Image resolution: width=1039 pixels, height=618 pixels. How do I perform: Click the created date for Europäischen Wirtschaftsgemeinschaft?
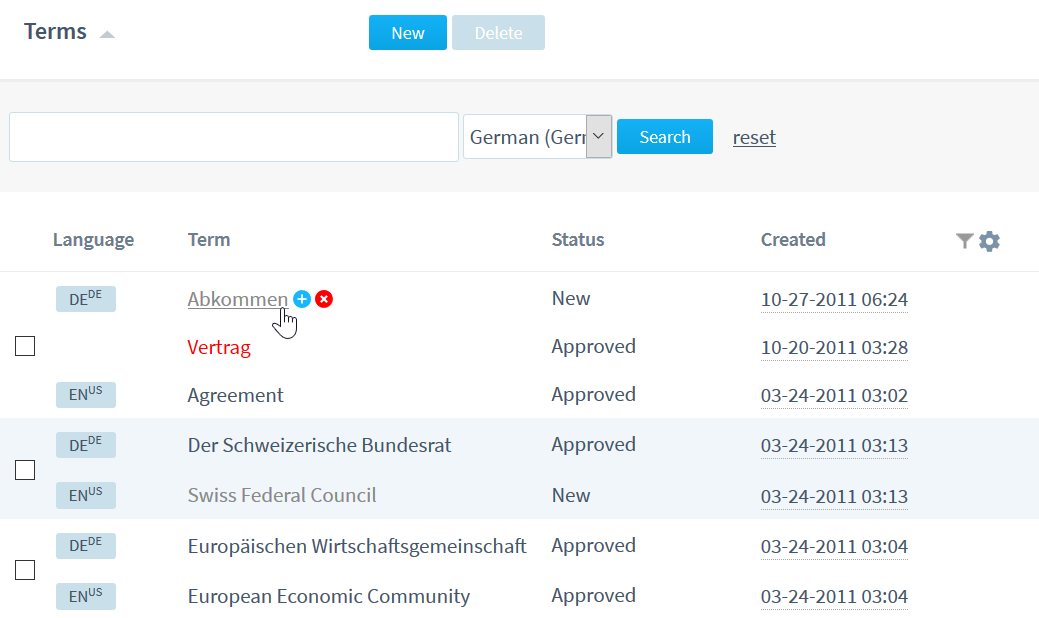tap(834, 546)
